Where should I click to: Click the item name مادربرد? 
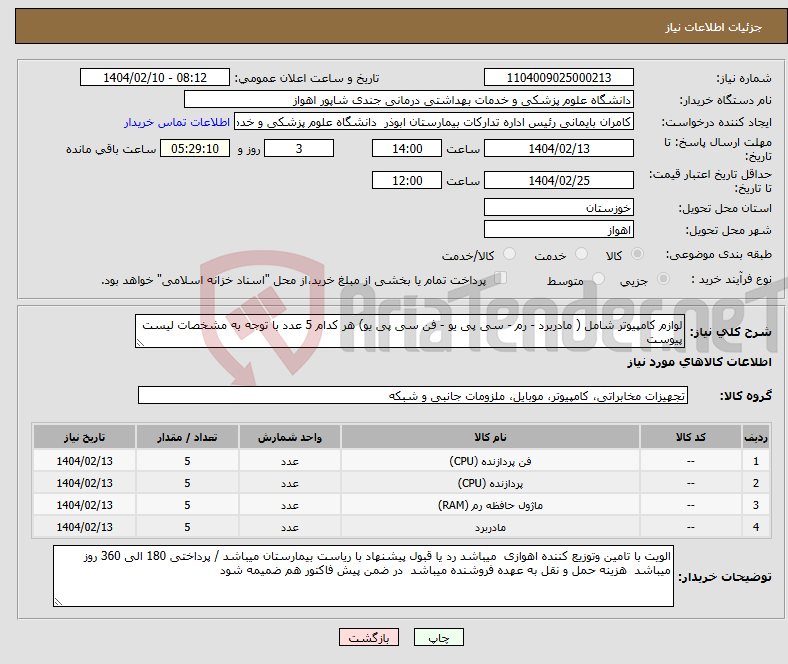point(490,527)
